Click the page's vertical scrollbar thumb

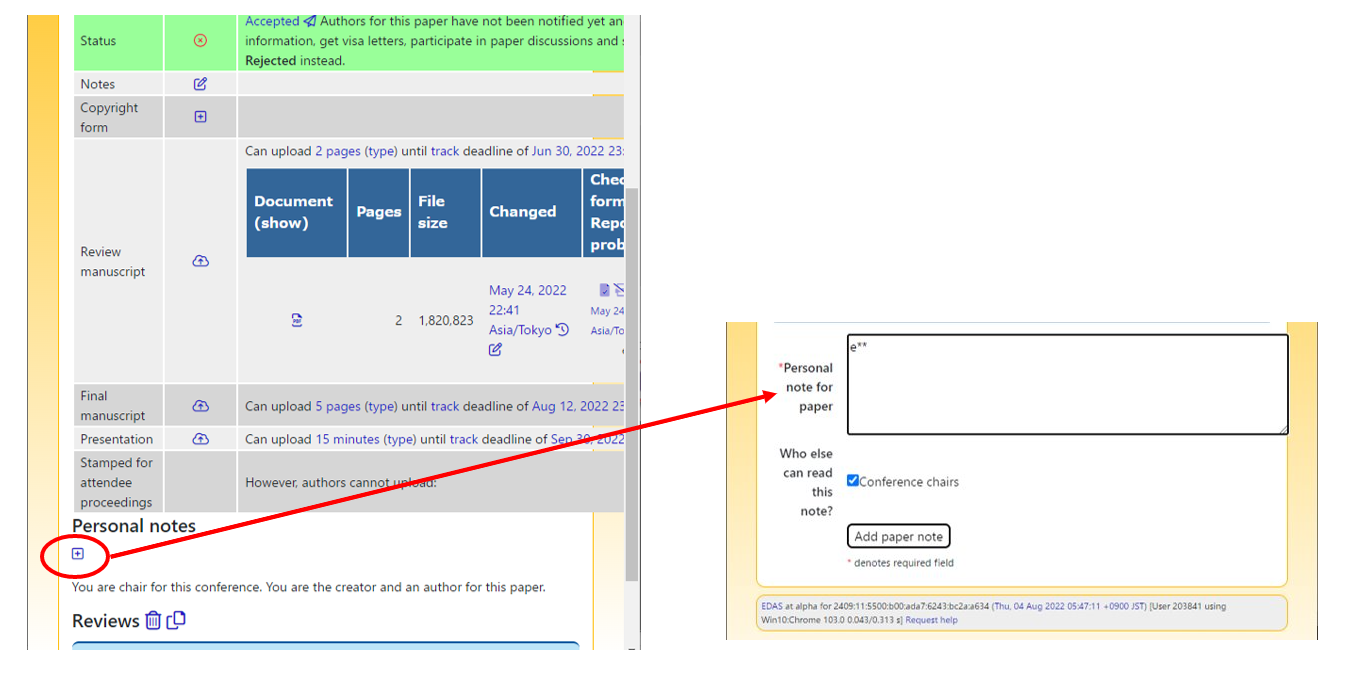point(631,383)
